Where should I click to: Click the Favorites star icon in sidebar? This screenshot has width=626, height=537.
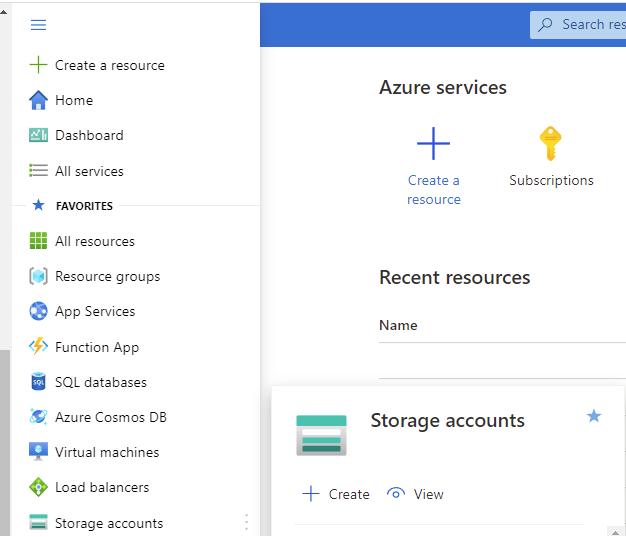pos(38,205)
